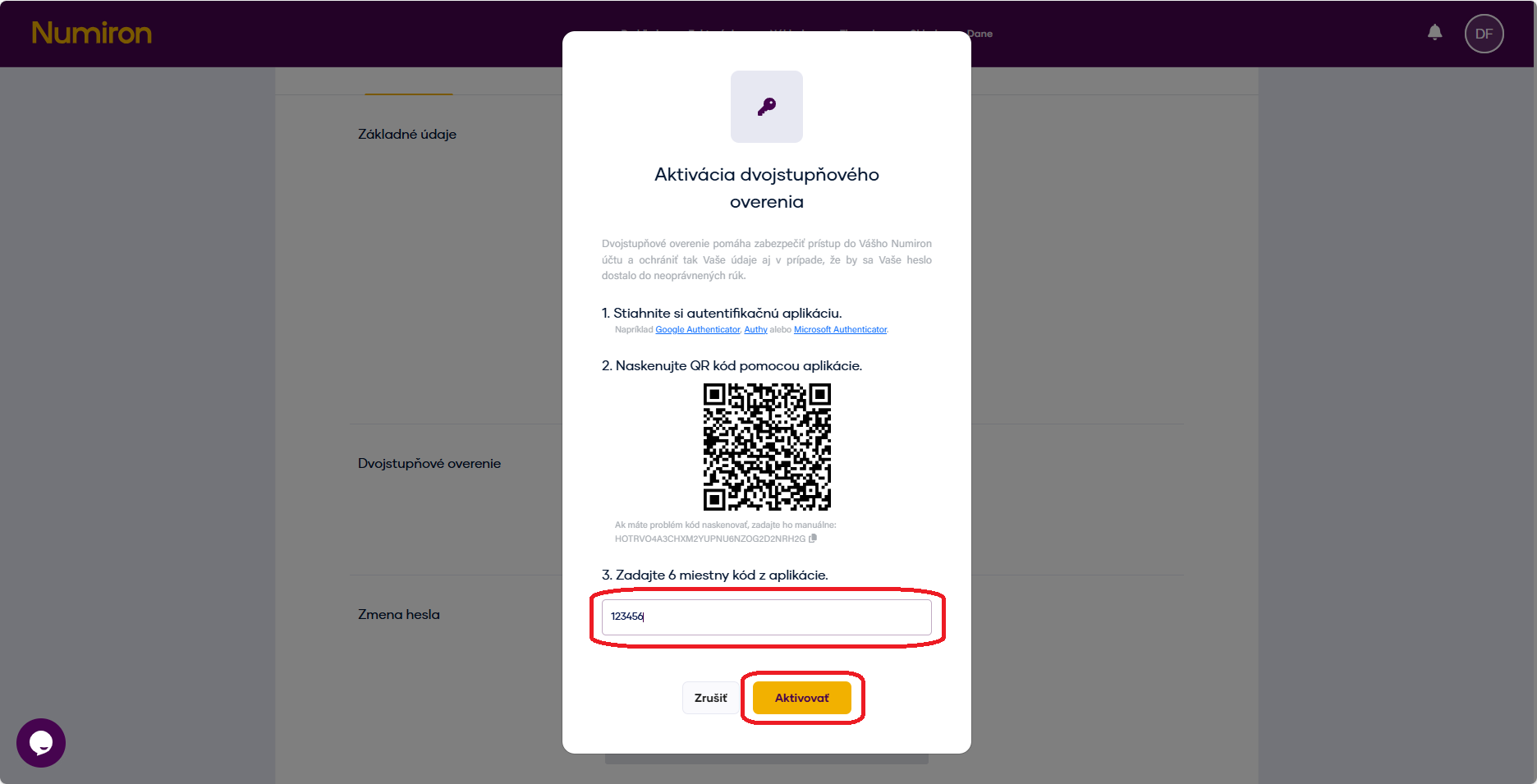The height and width of the screenshot is (784, 1537).
Task: Click the Základné údaje heading
Action: [x=406, y=134]
